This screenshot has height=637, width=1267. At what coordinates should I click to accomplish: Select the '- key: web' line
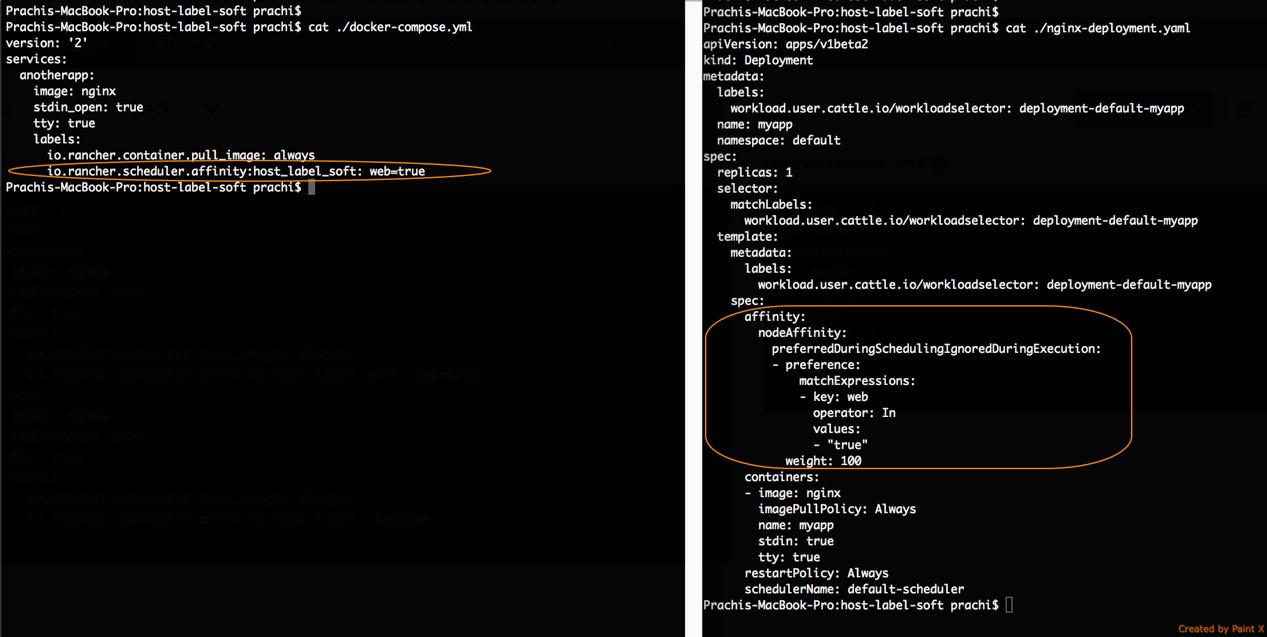pyautogui.click(x=834, y=396)
